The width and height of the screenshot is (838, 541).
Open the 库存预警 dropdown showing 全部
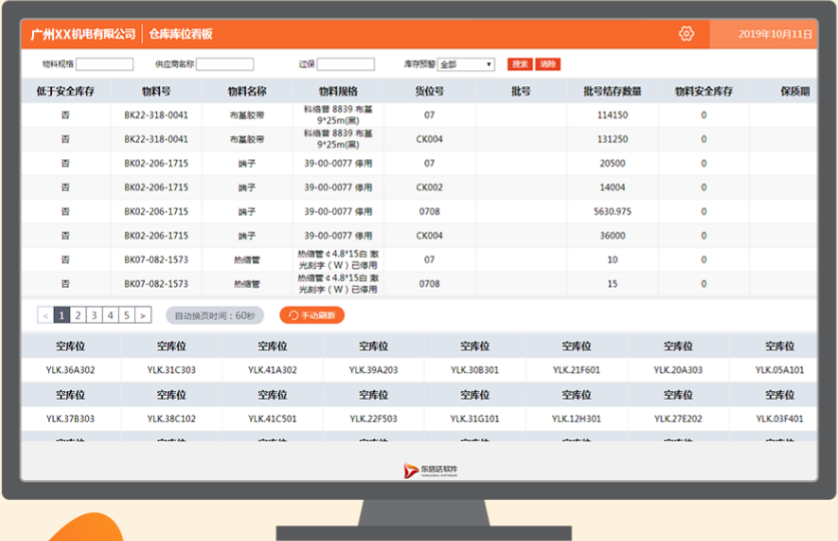[x=465, y=64]
